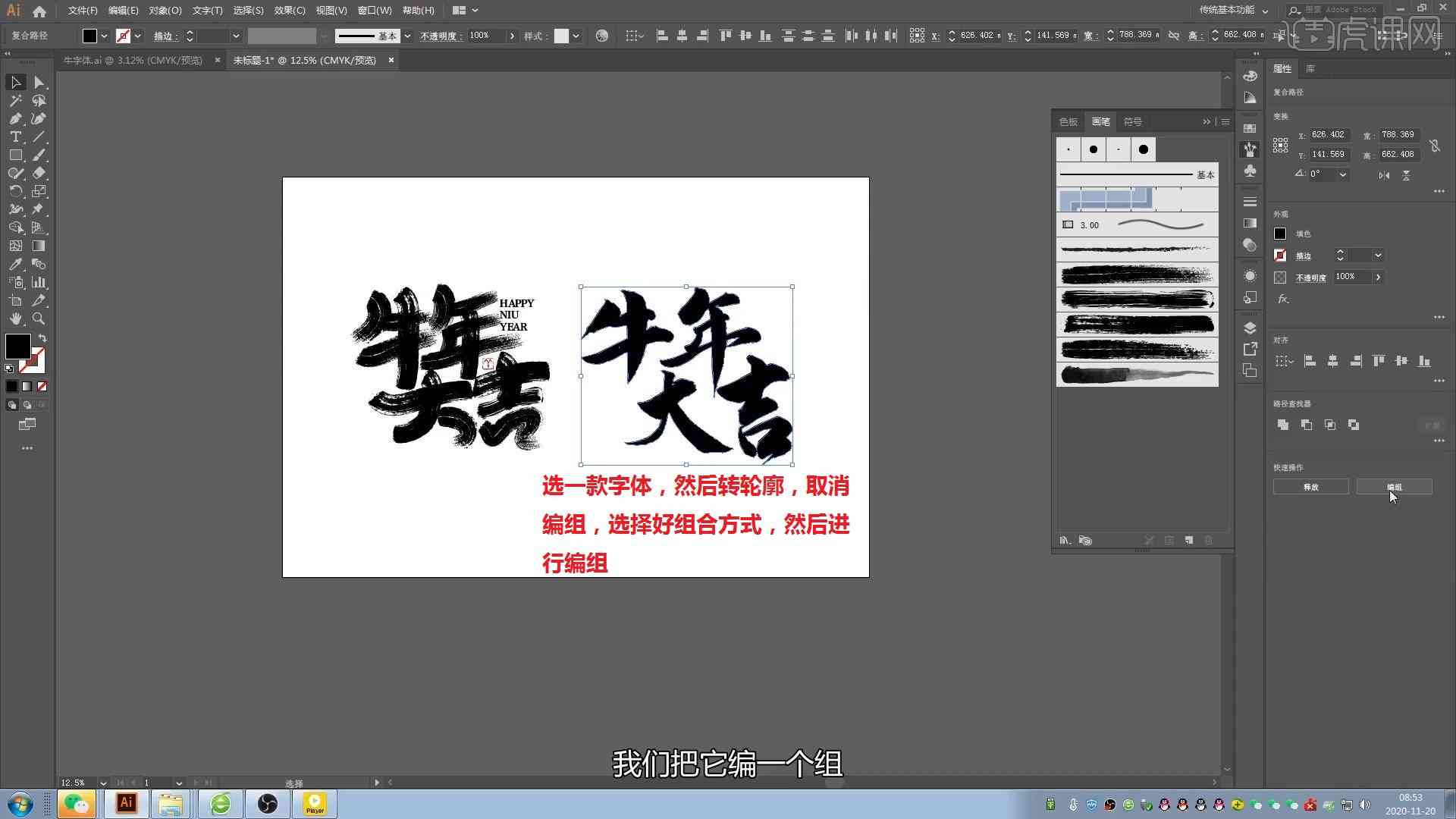This screenshot has height=819, width=1456.
Task: Toggle the fill color swatch
Action: pos(18,347)
